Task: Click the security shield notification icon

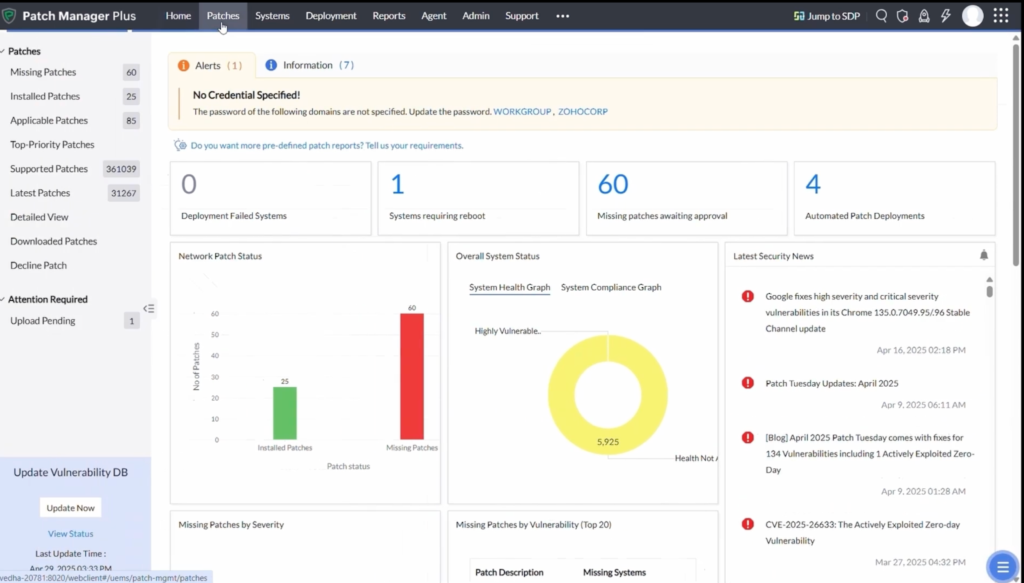Action: [902, 16]
